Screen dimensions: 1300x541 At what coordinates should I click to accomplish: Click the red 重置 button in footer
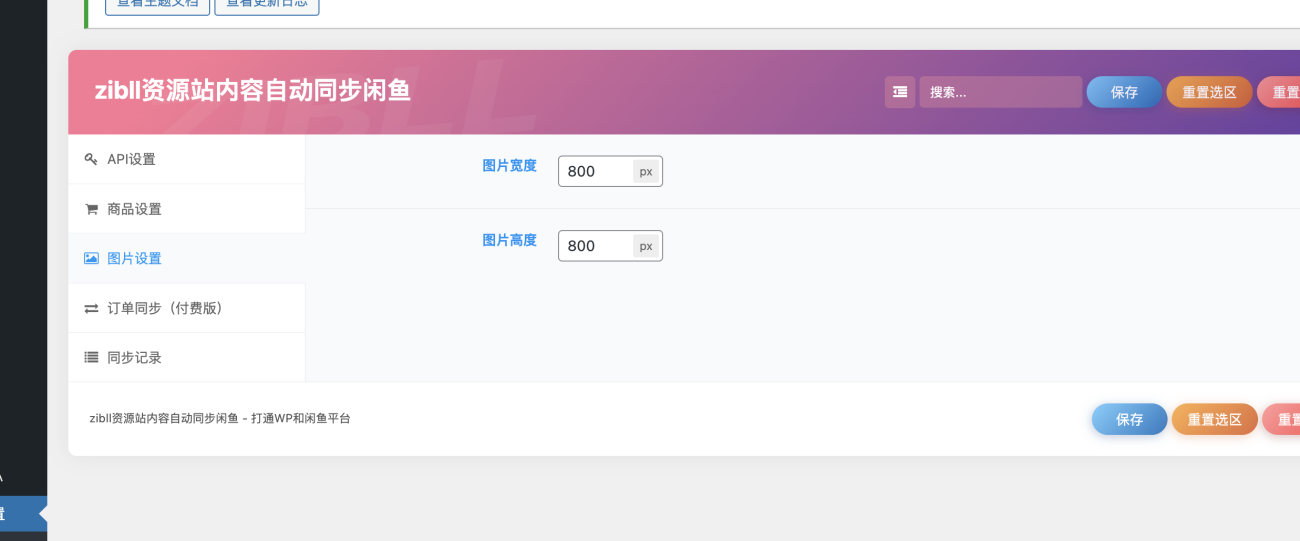click(x=1283, y=420)
